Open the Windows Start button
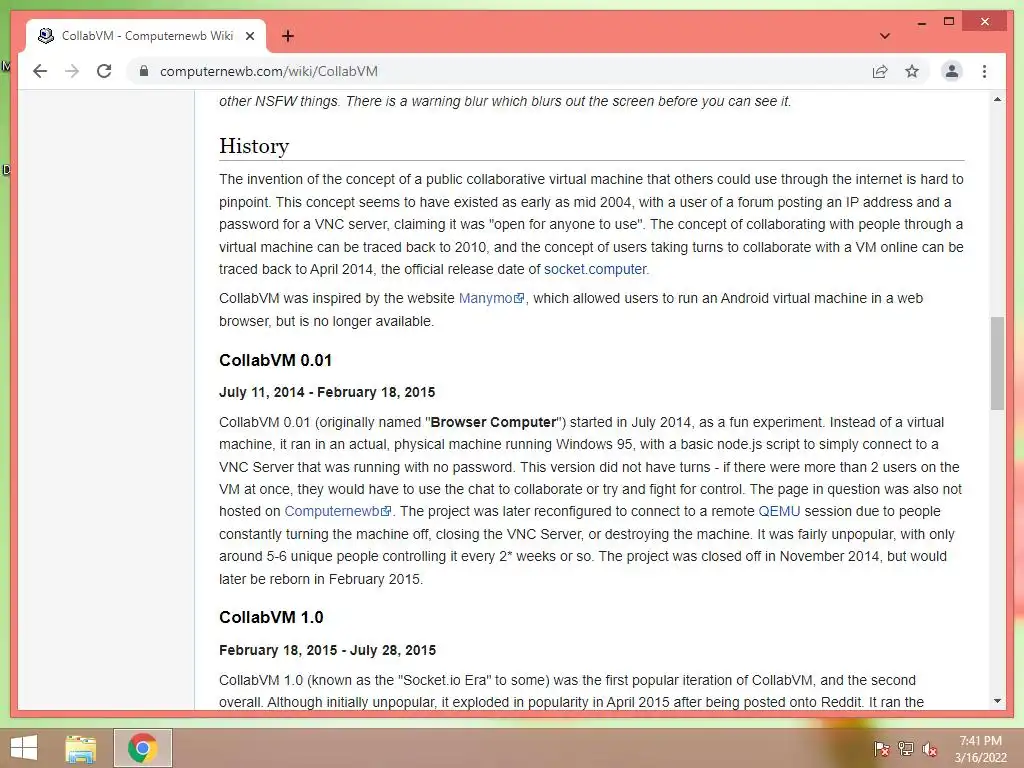1024x768 pixels. [x=24, y=748]
